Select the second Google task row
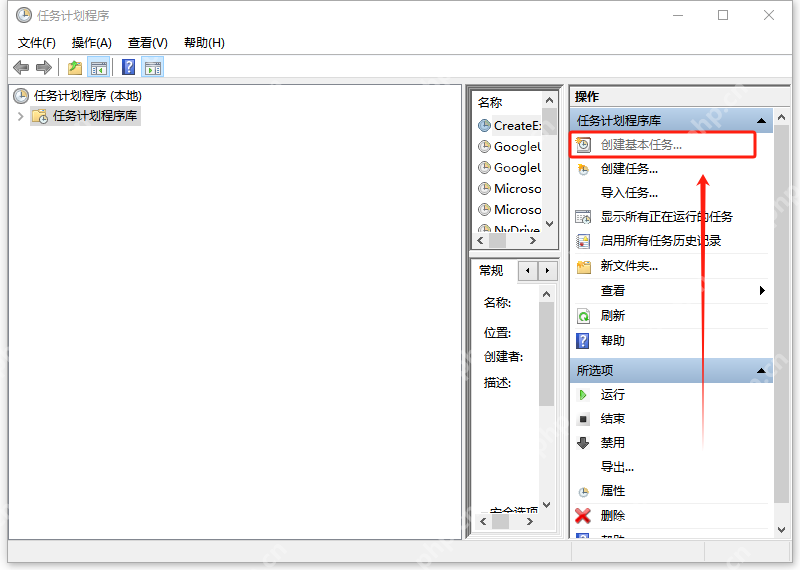Image resolution: width=800 pixels, height=570 pixels. (509, 168)
